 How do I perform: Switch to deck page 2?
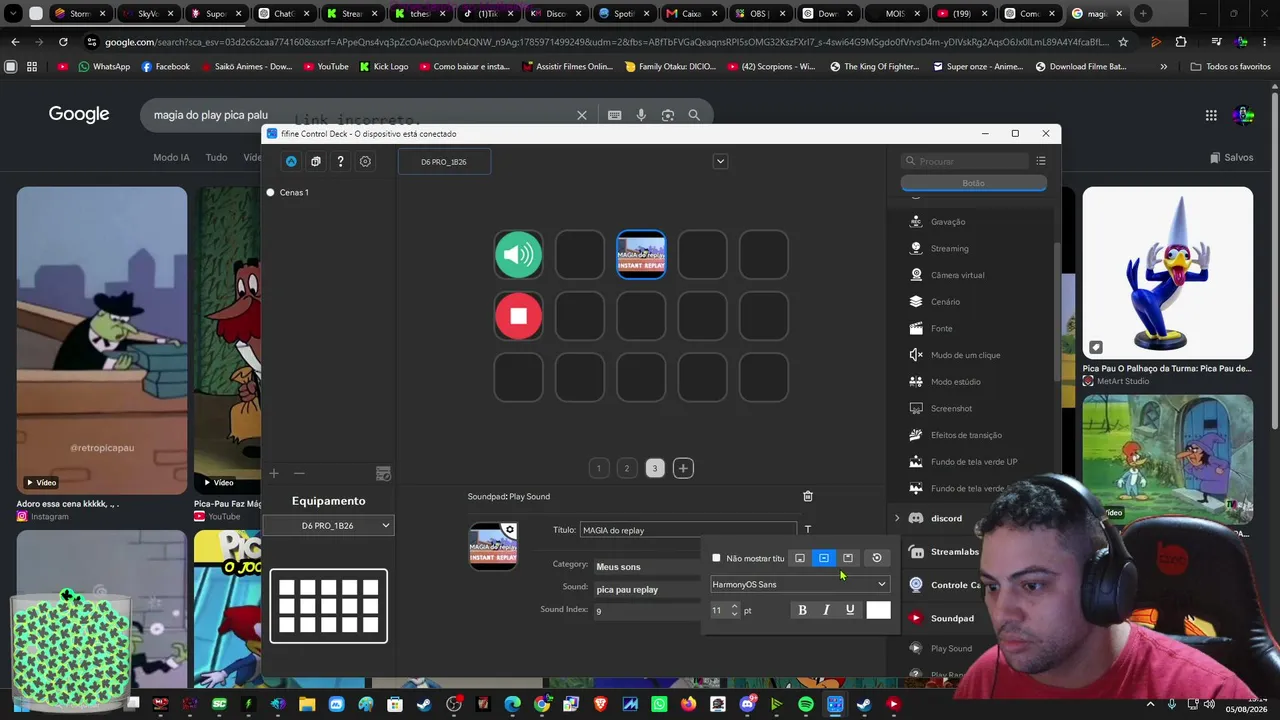click(627, 468)
